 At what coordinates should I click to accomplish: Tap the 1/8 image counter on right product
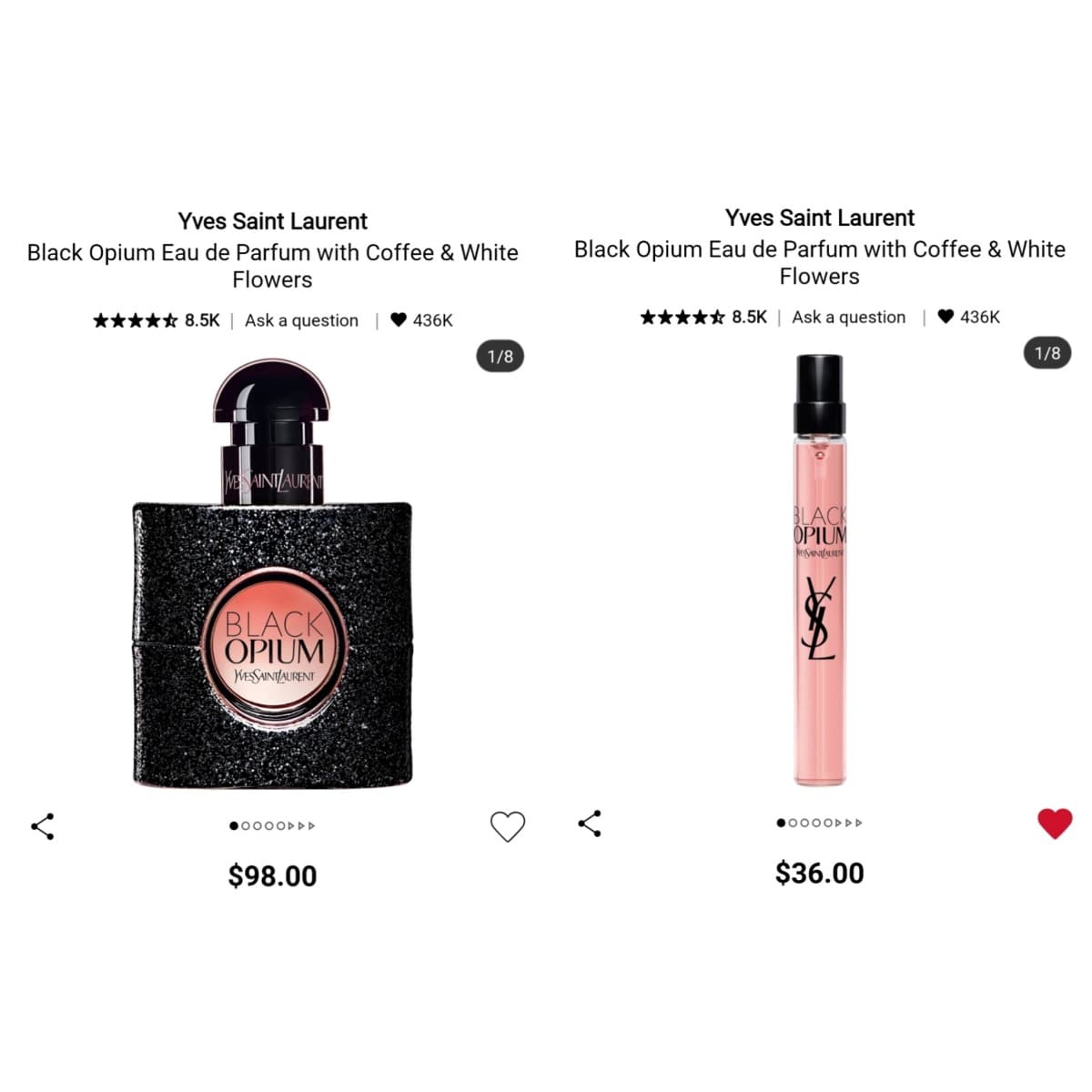click(x=1047, y=352)
